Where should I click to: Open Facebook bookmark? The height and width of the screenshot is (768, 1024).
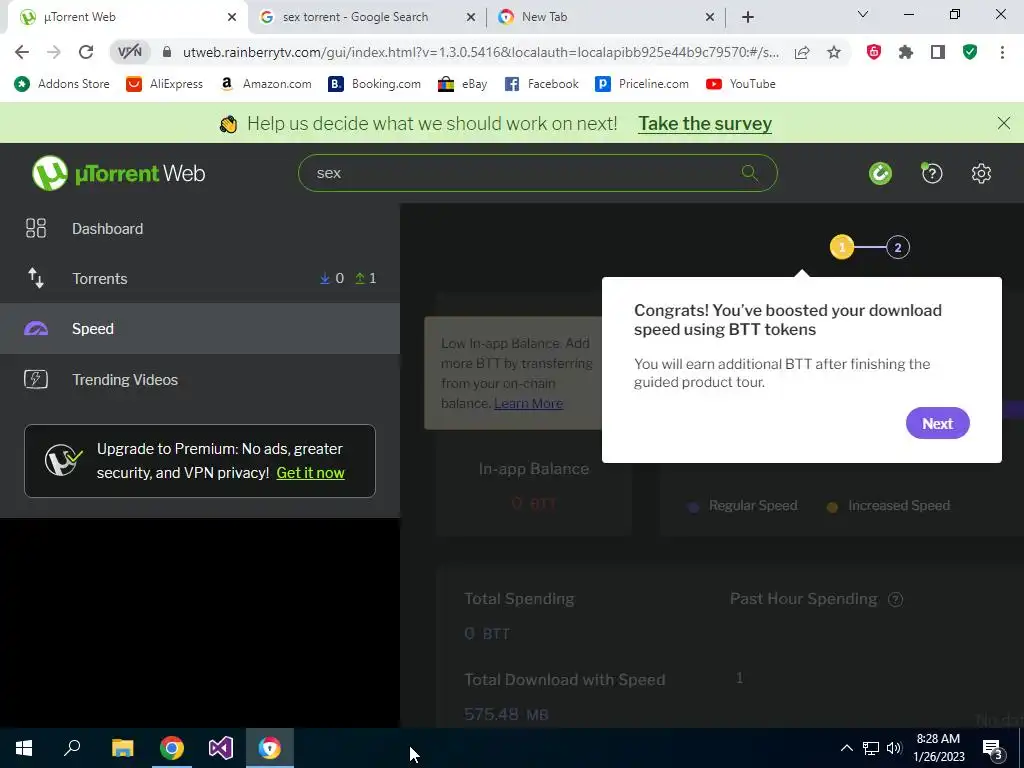pyautogui.click(x=541, y=84)
